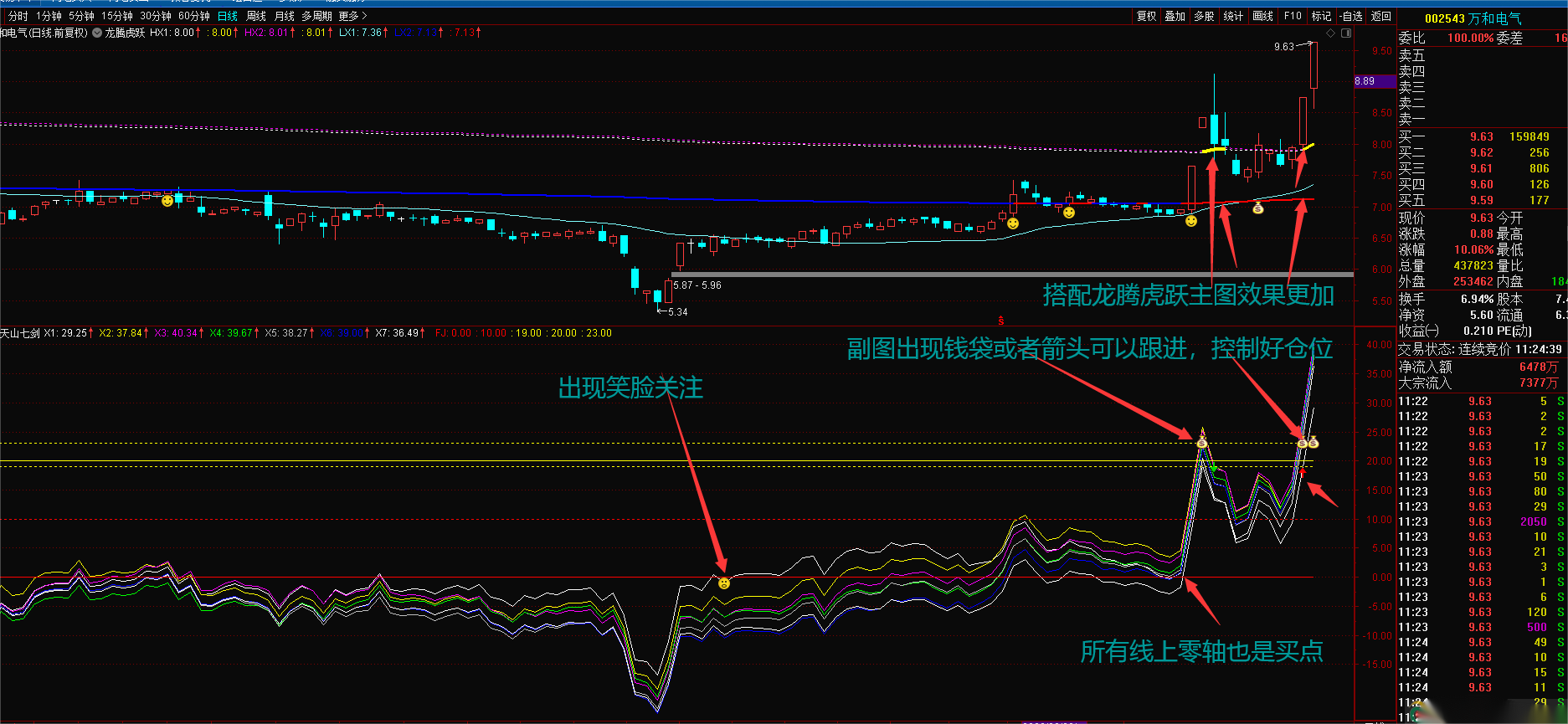Click the 返回 back button
The height and width of the screenshot is (724, 1568).
pos(1380,16)
